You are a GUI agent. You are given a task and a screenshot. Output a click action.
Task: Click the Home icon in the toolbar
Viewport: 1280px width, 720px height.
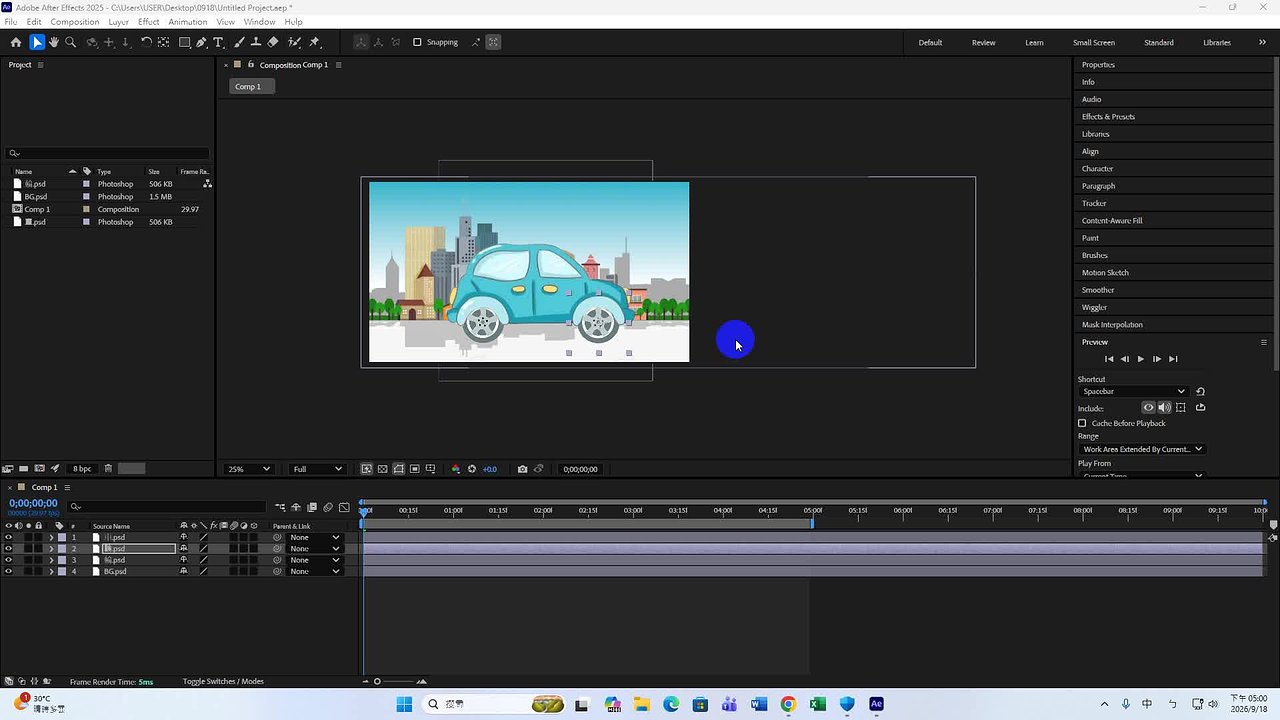point(15,42)
